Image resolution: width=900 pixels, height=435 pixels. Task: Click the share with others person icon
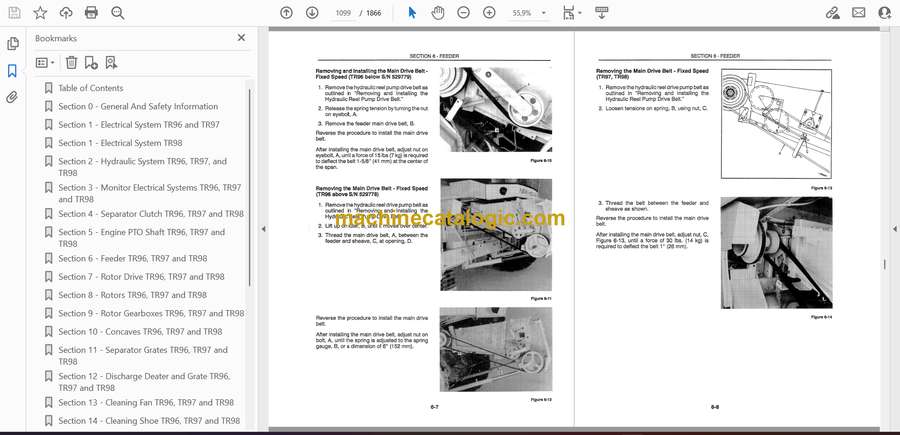coord(885,13)
